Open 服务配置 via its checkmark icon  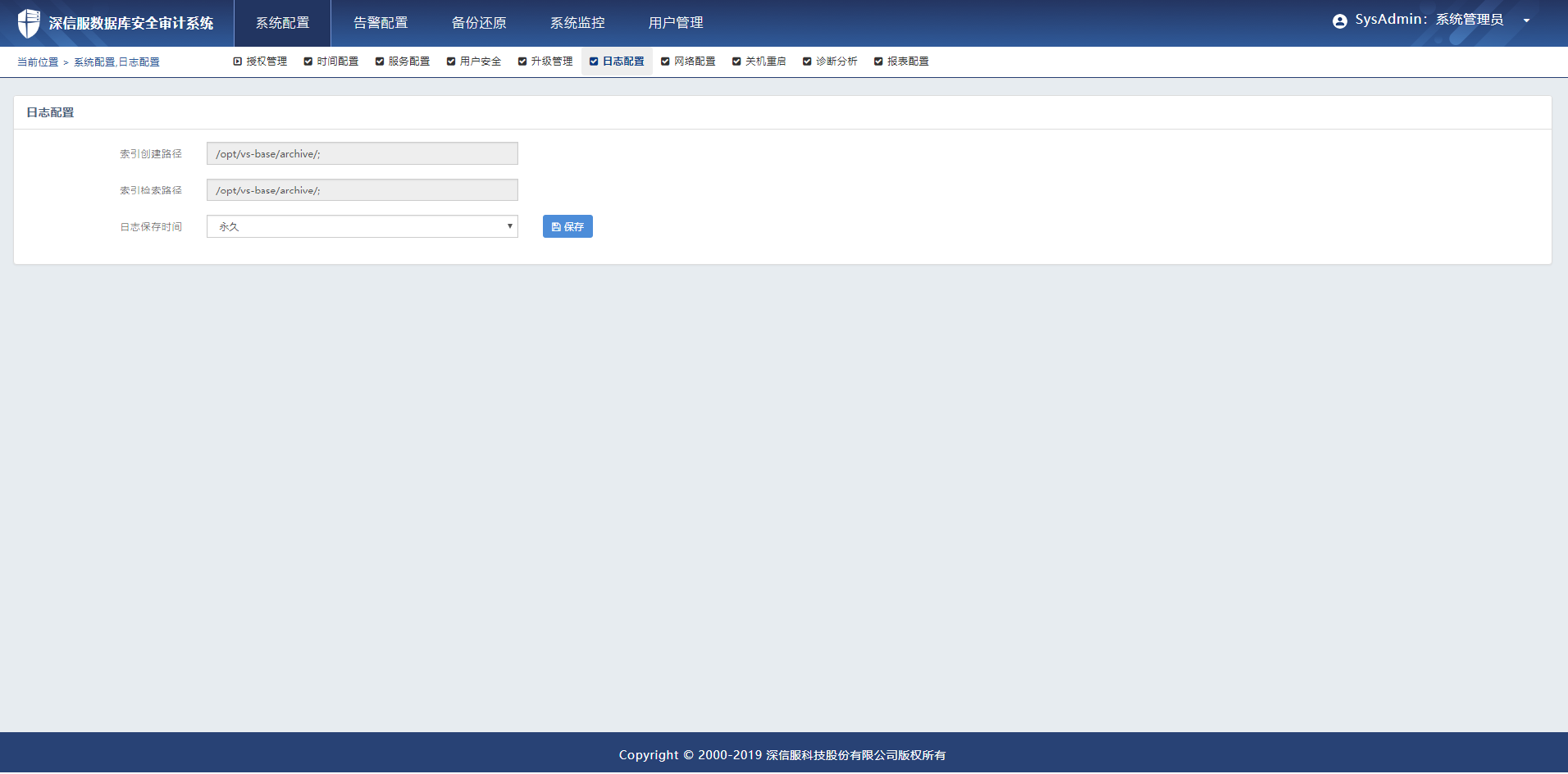coord(380,61)
